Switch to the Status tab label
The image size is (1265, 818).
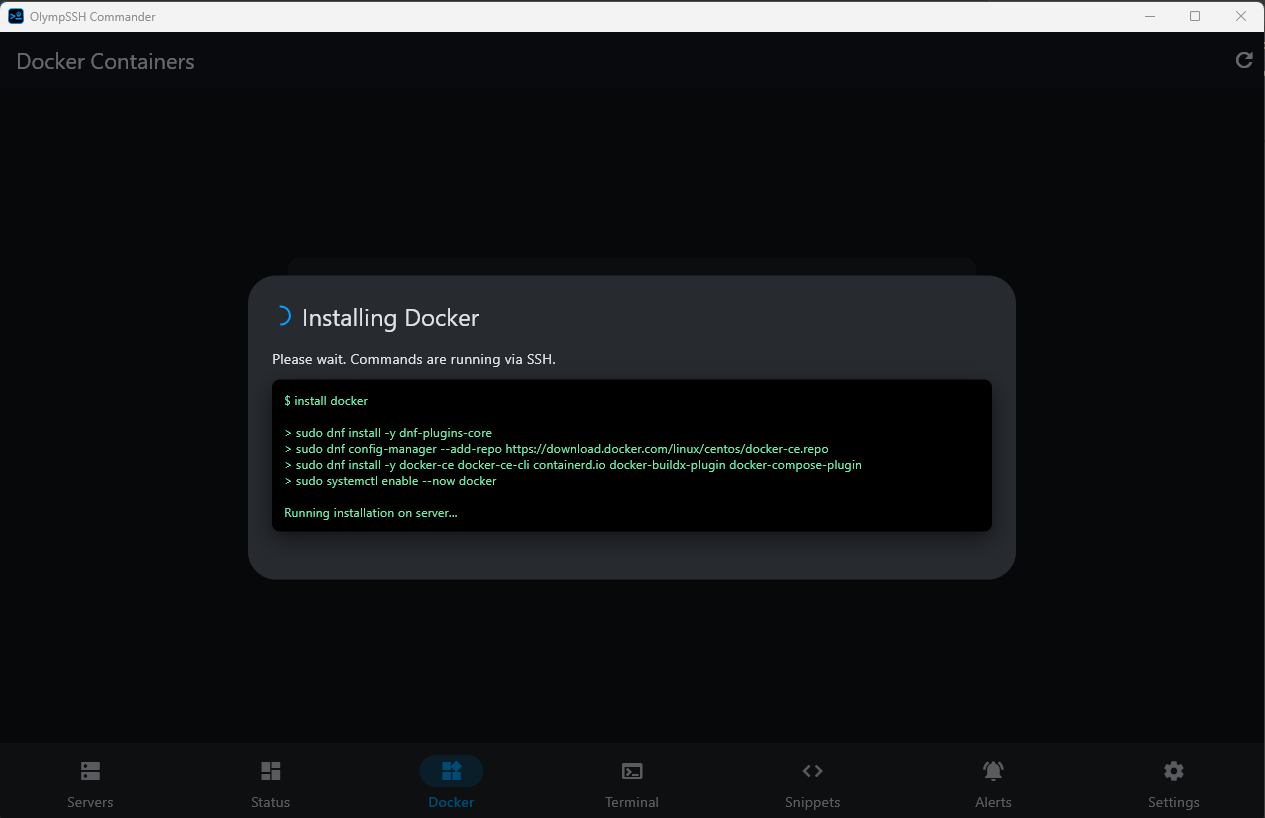tap(270, 802)
